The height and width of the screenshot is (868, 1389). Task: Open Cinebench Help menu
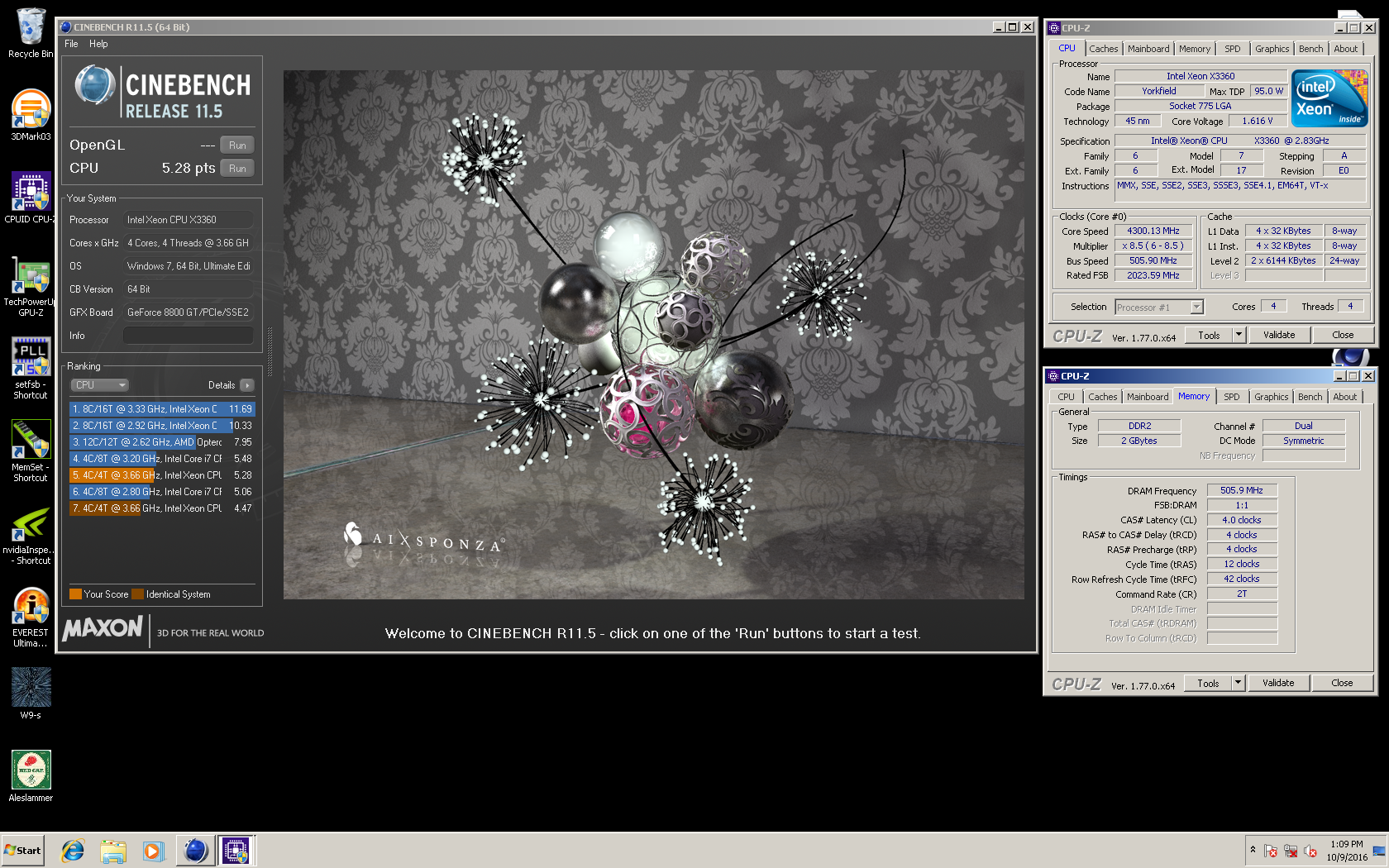coord(98,44)
